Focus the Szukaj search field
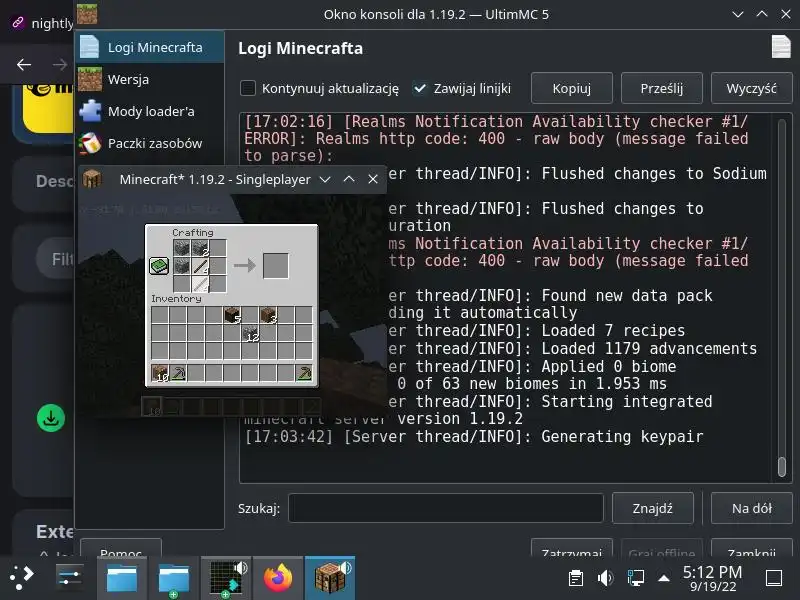This screenshot has height=600, width=800. click(x=446, y=508)
